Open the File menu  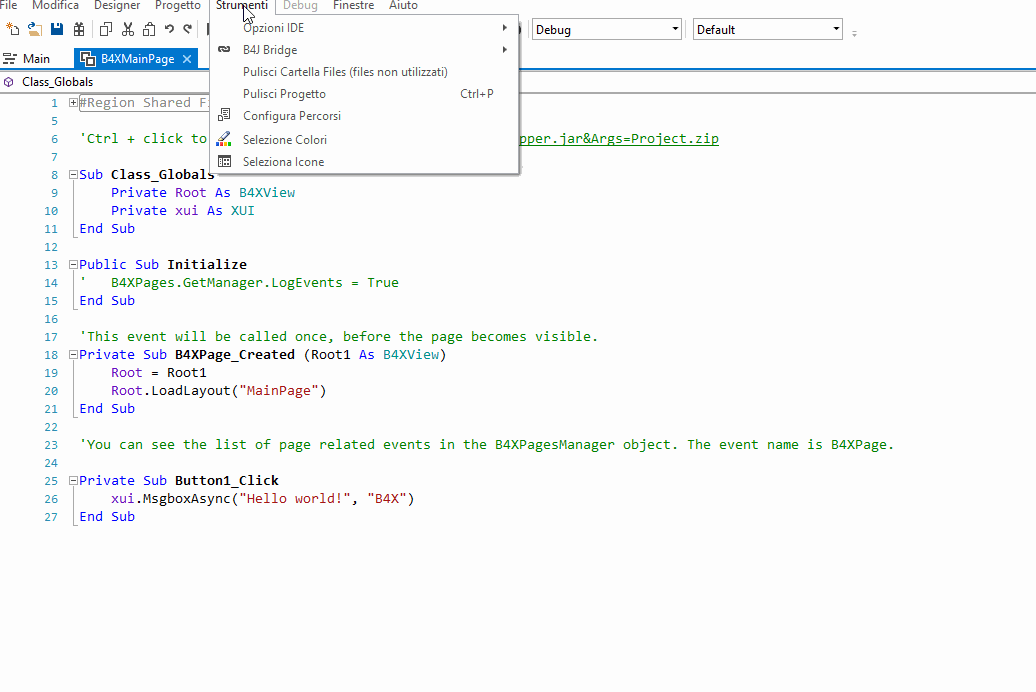click(x=9, y=5)
